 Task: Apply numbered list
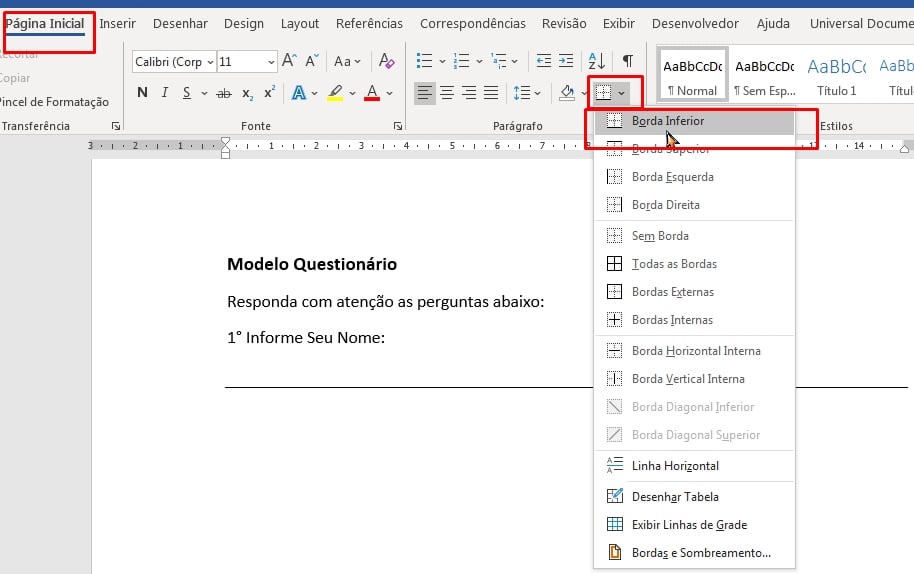point(462,61)
